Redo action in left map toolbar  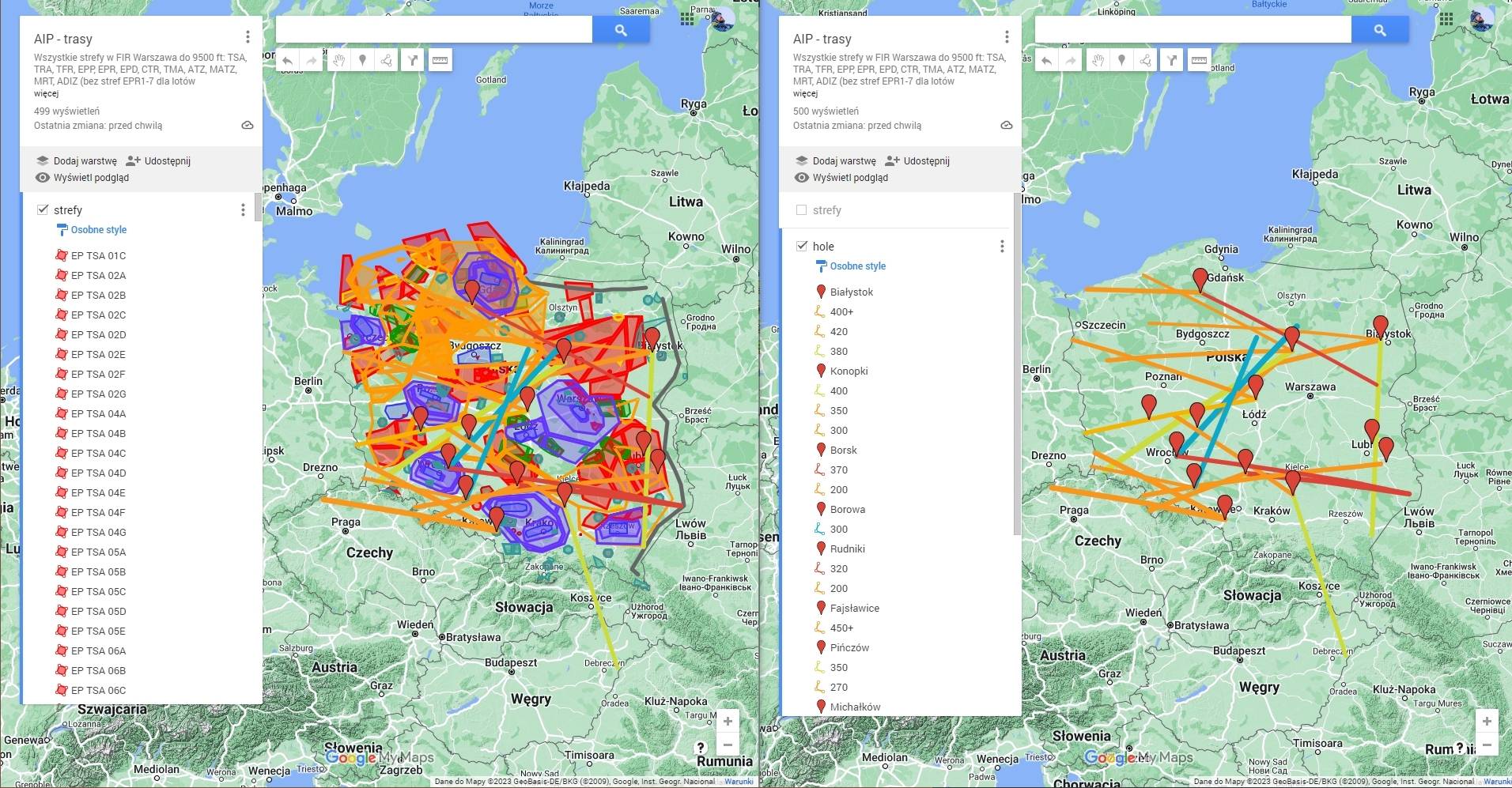(312, 60)
